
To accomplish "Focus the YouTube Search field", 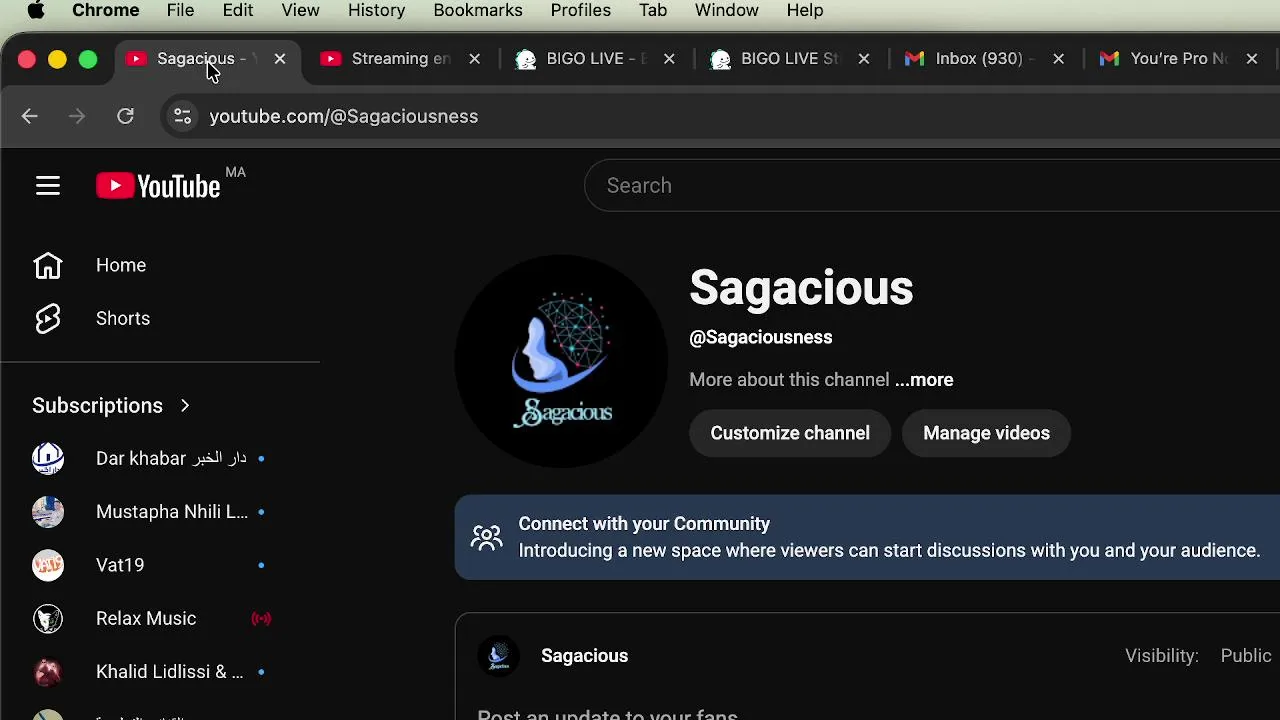I will pos(932,186).
